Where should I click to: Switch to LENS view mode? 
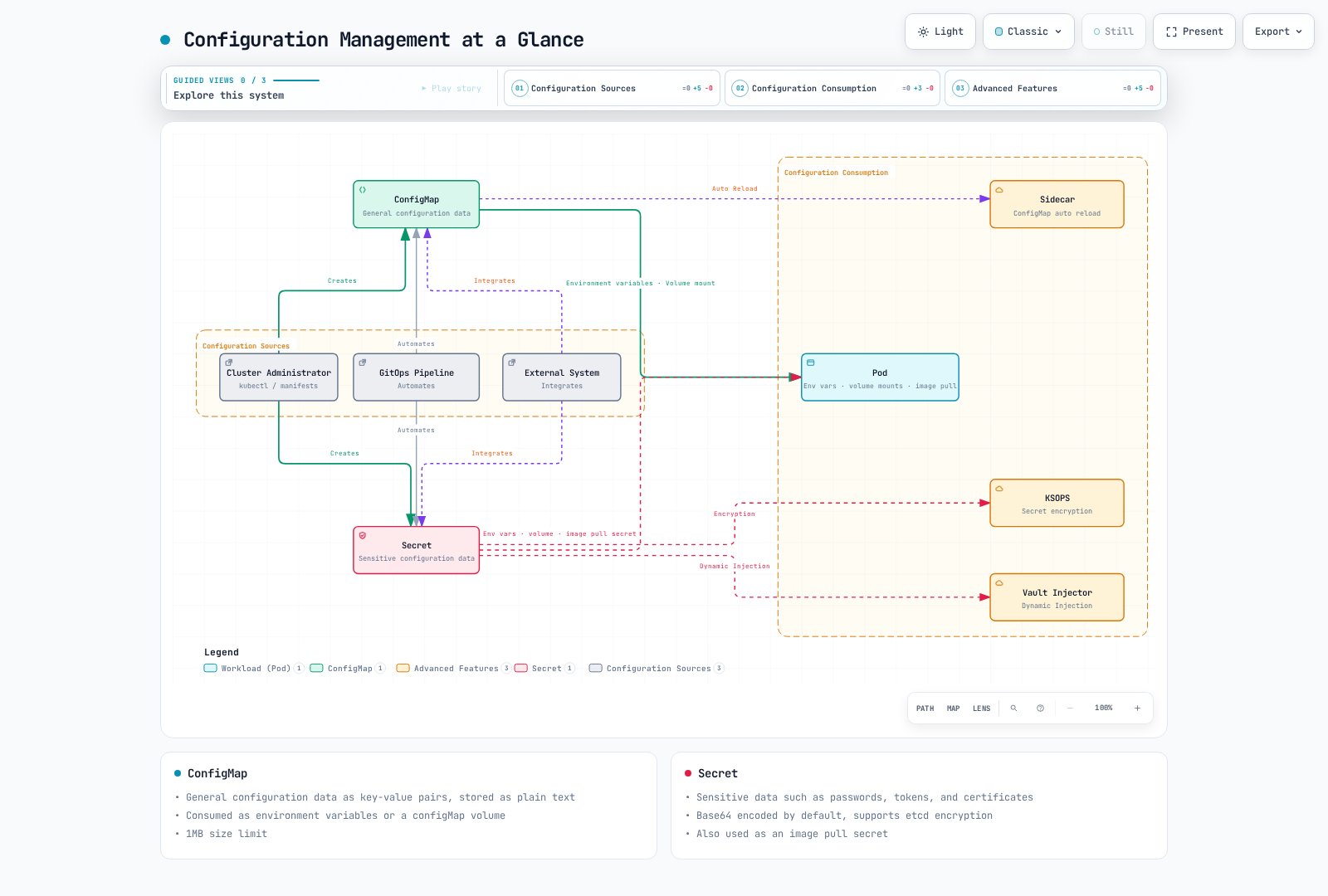pyautogui.click(x=982, y=709)
